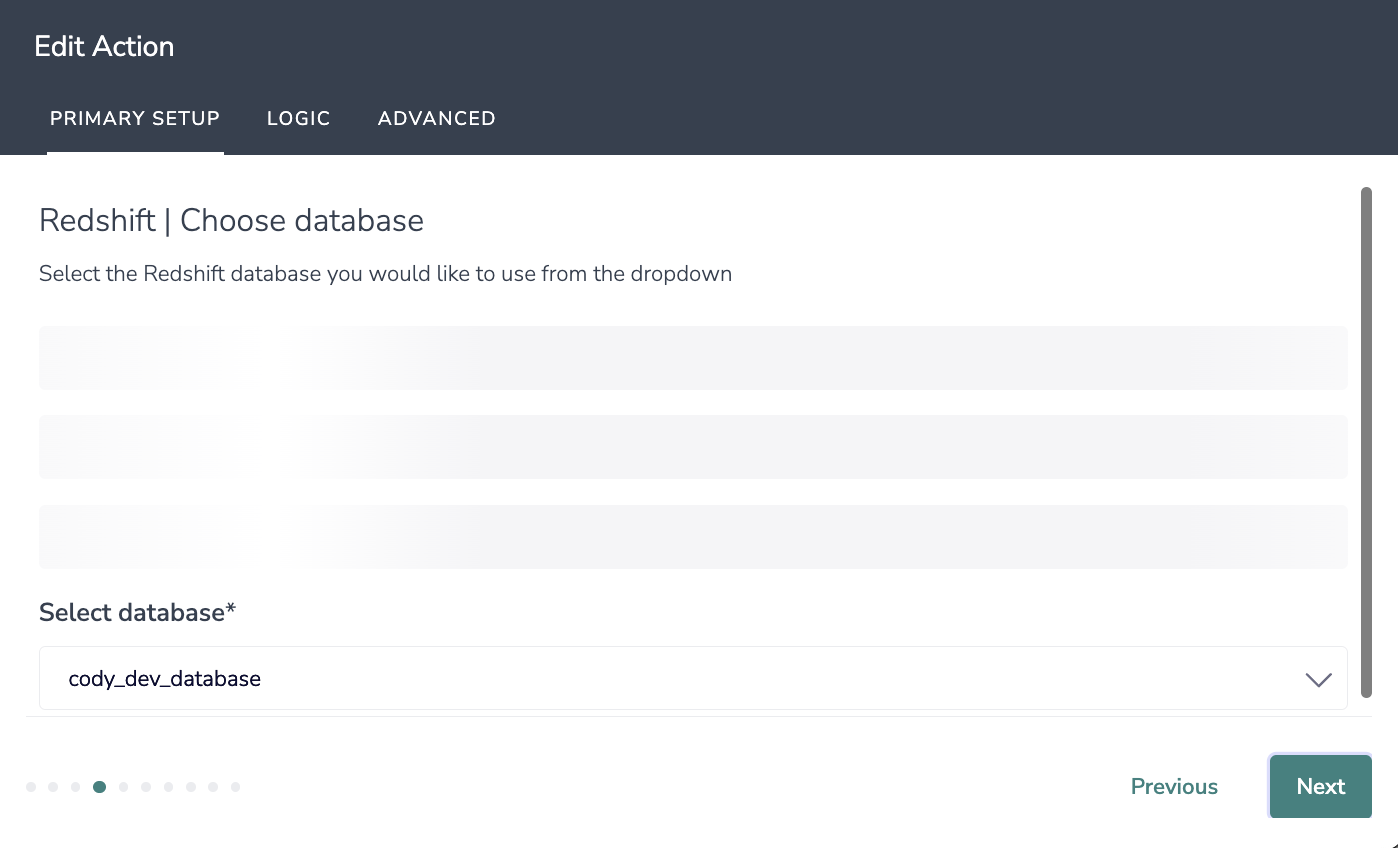Click the "Select database*" field label
Screen dimensions: 1398x848
pos(137,612)
